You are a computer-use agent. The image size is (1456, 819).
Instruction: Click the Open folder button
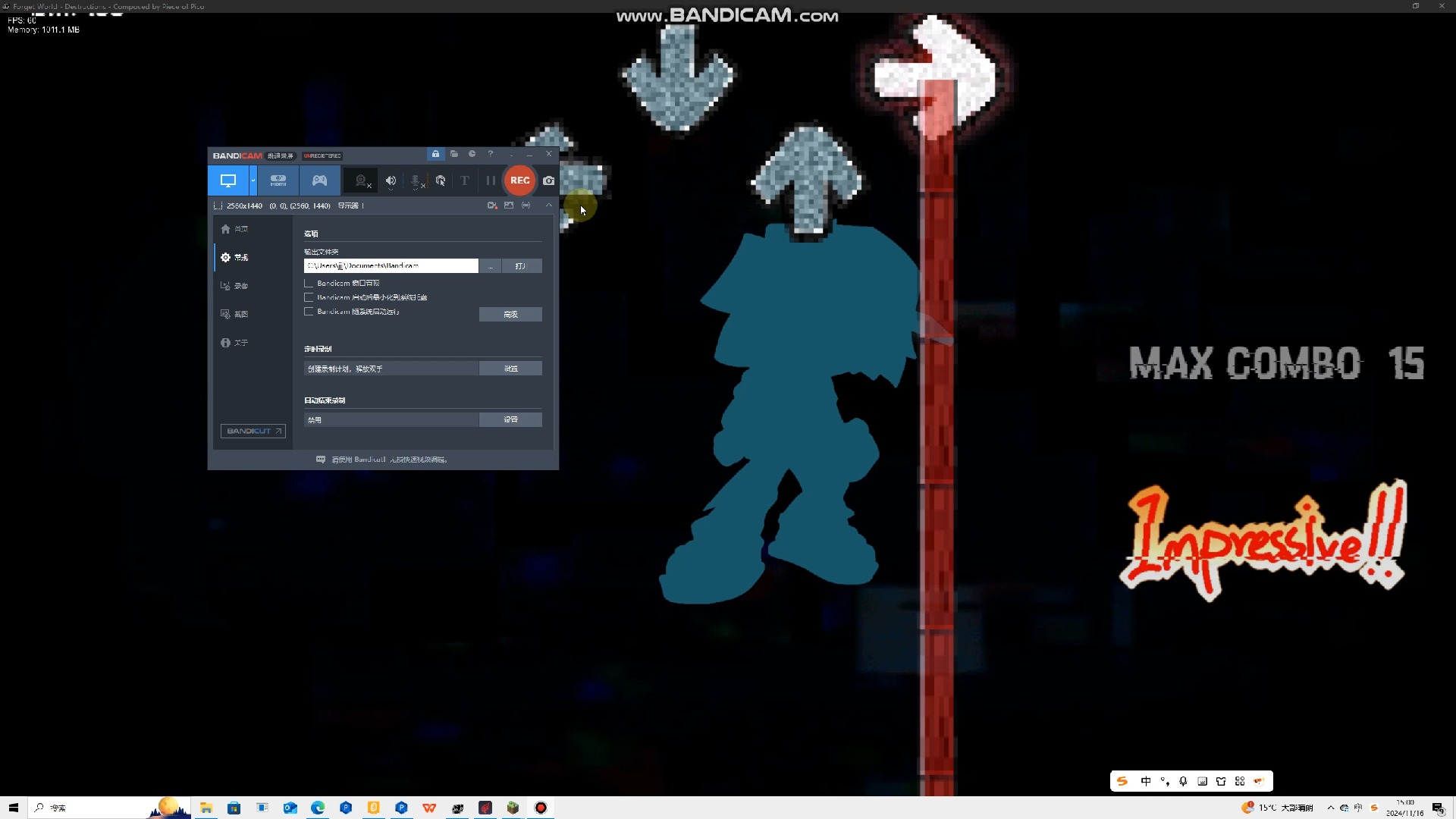point(521,266)
